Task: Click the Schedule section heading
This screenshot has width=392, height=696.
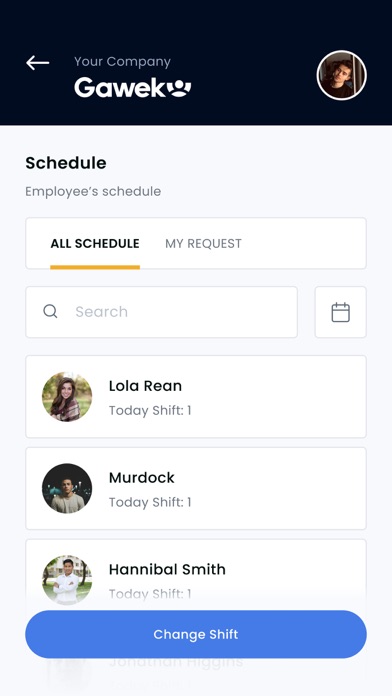Action: tap(66, 163)
